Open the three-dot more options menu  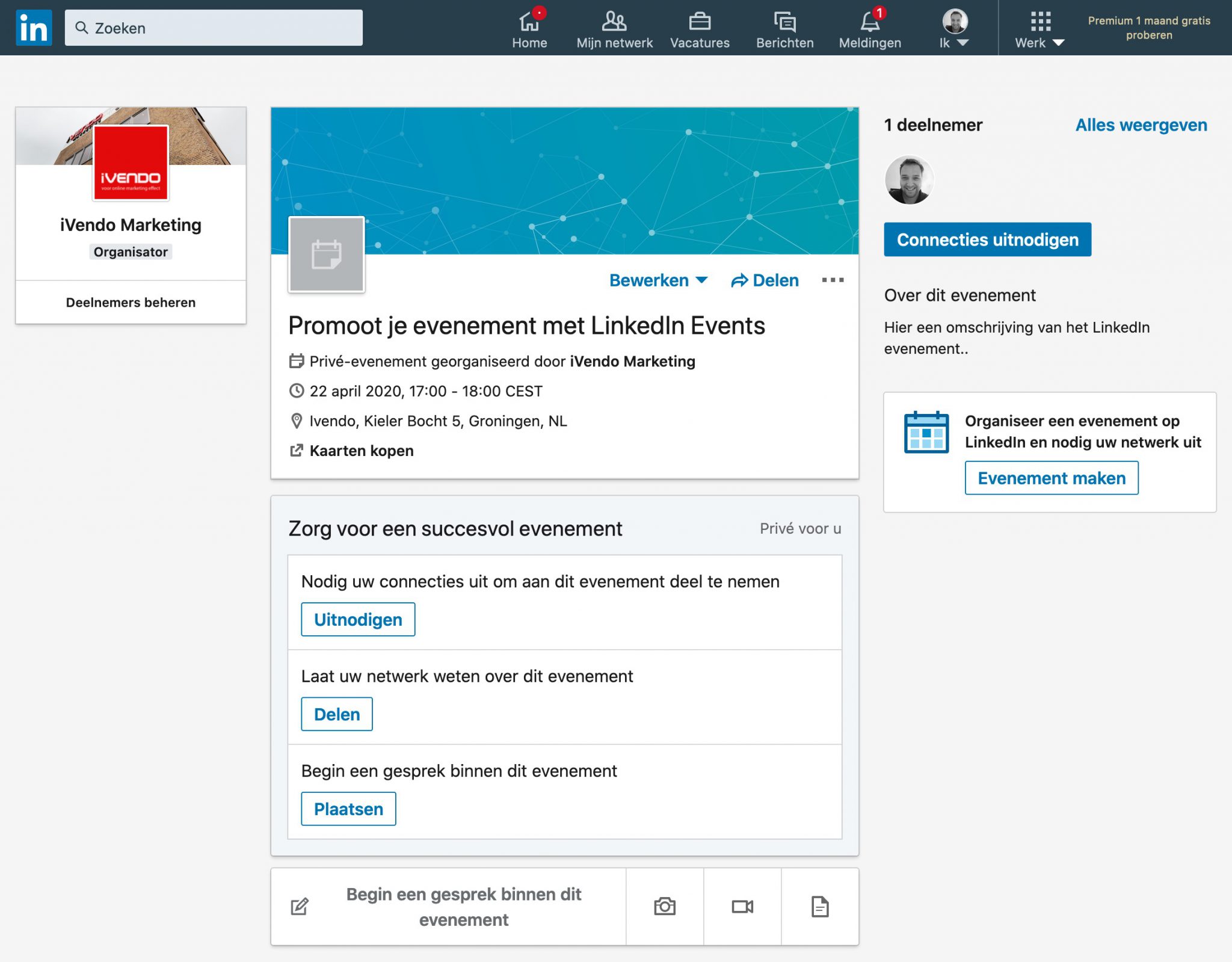click(833, 280)
